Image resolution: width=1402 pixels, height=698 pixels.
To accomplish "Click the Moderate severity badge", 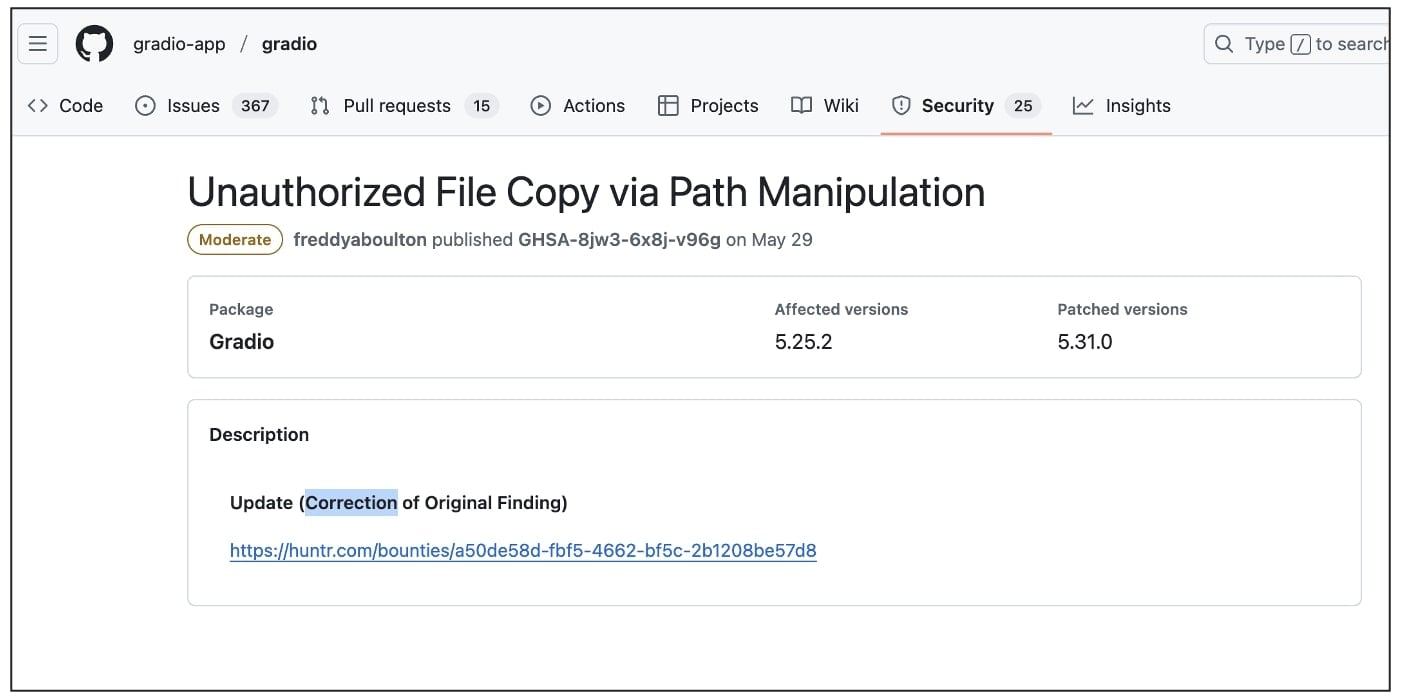I will [235, 240].
